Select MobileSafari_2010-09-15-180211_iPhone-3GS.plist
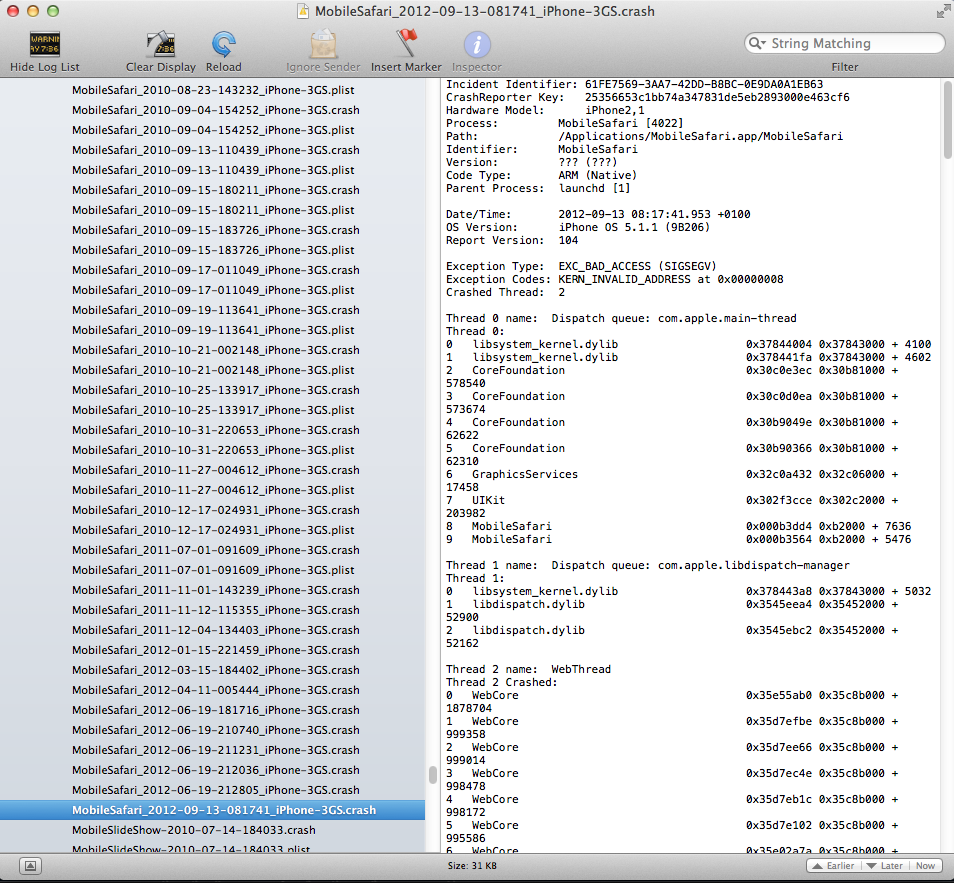This screenshot has height=883, width=954. (x=213, y=210)
